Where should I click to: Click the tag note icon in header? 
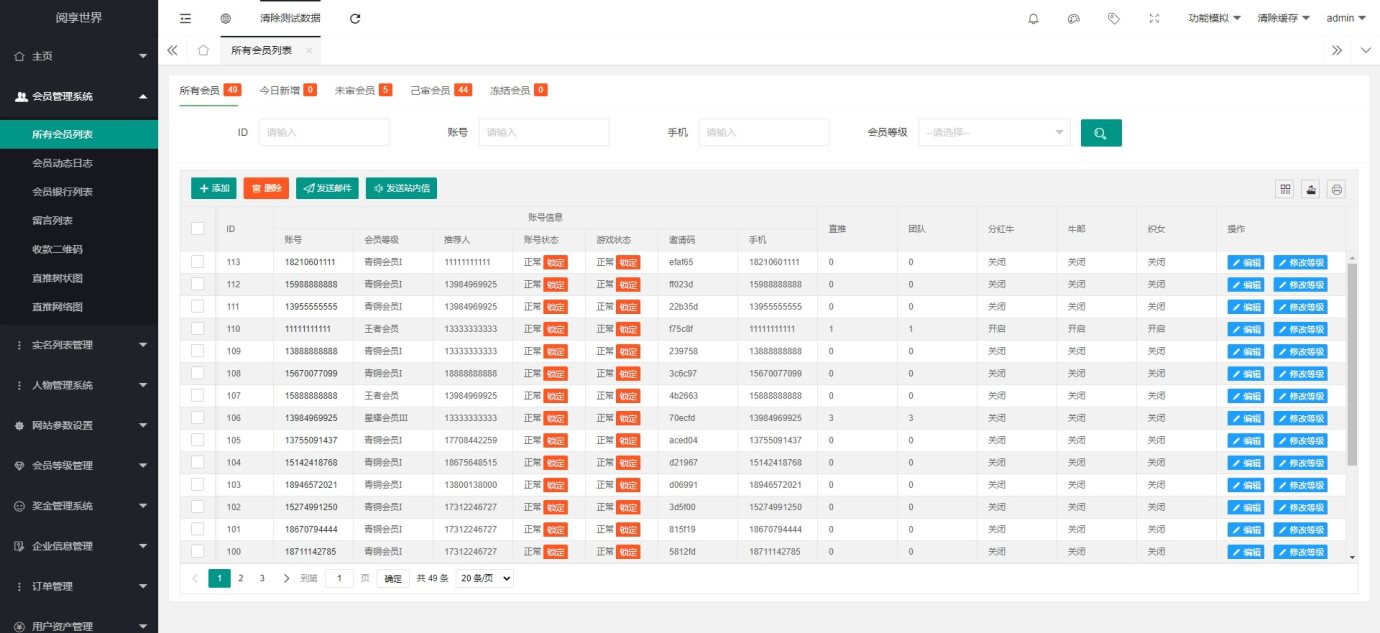click(x=1114, y=18)
